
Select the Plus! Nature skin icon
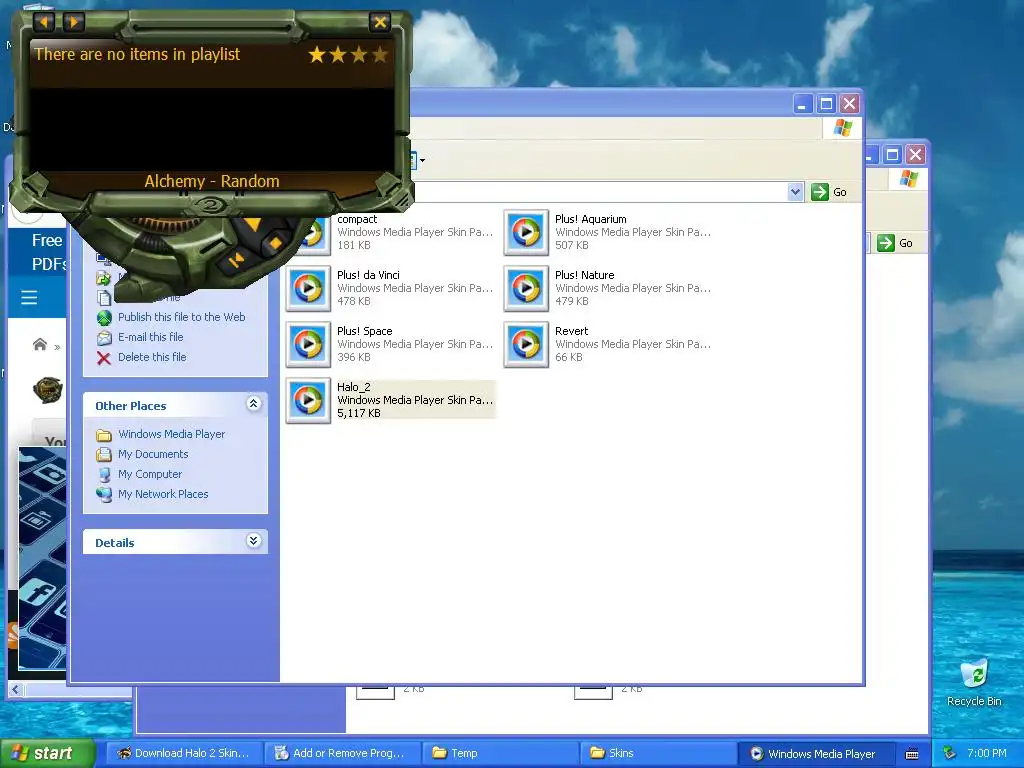pyautogui.click(x=526, y=288)
